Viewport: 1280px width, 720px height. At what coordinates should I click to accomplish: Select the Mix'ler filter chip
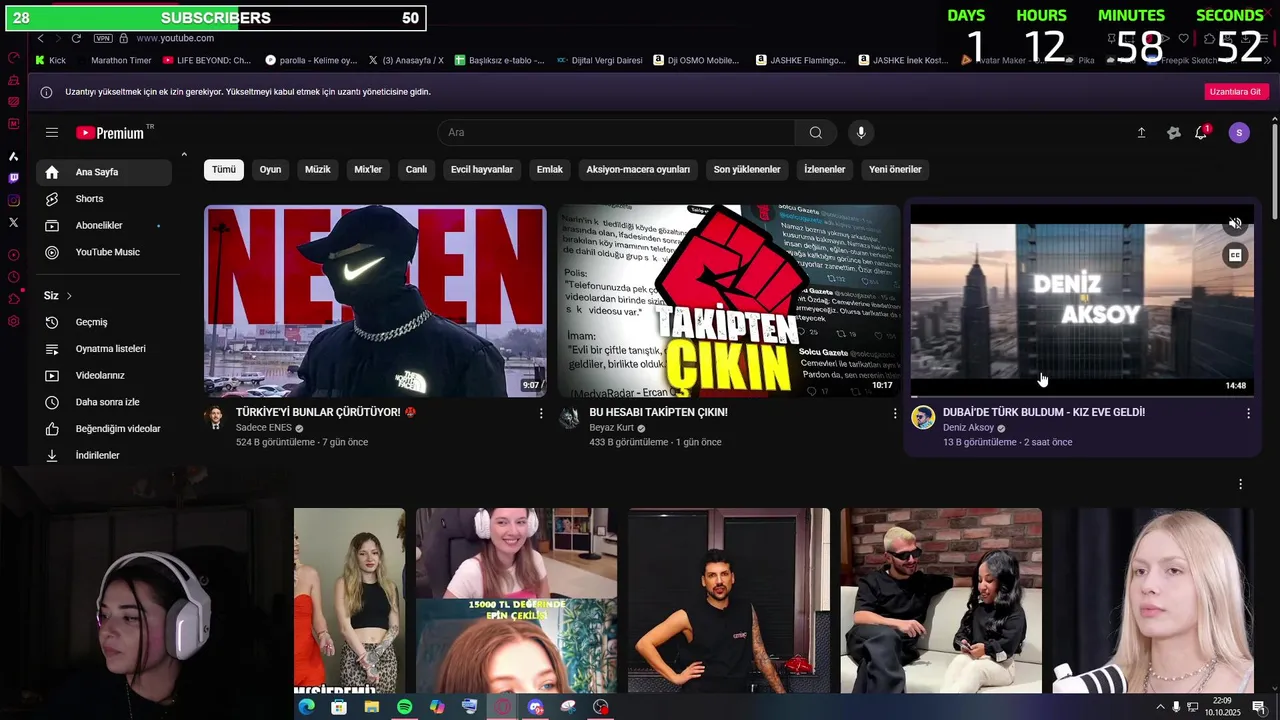point(368,169)
